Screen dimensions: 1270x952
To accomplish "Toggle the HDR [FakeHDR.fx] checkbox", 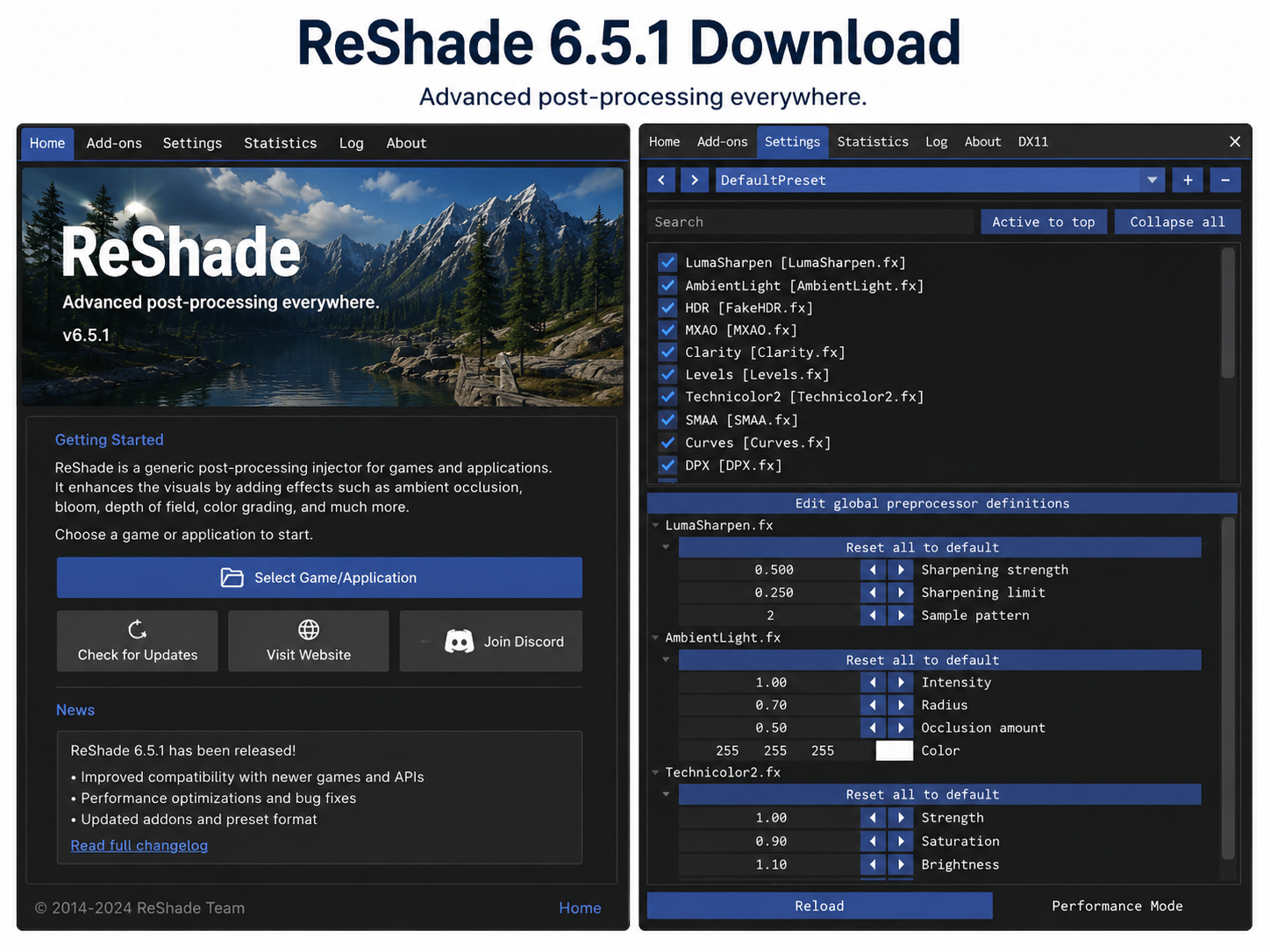I will (x=667, y=308).
